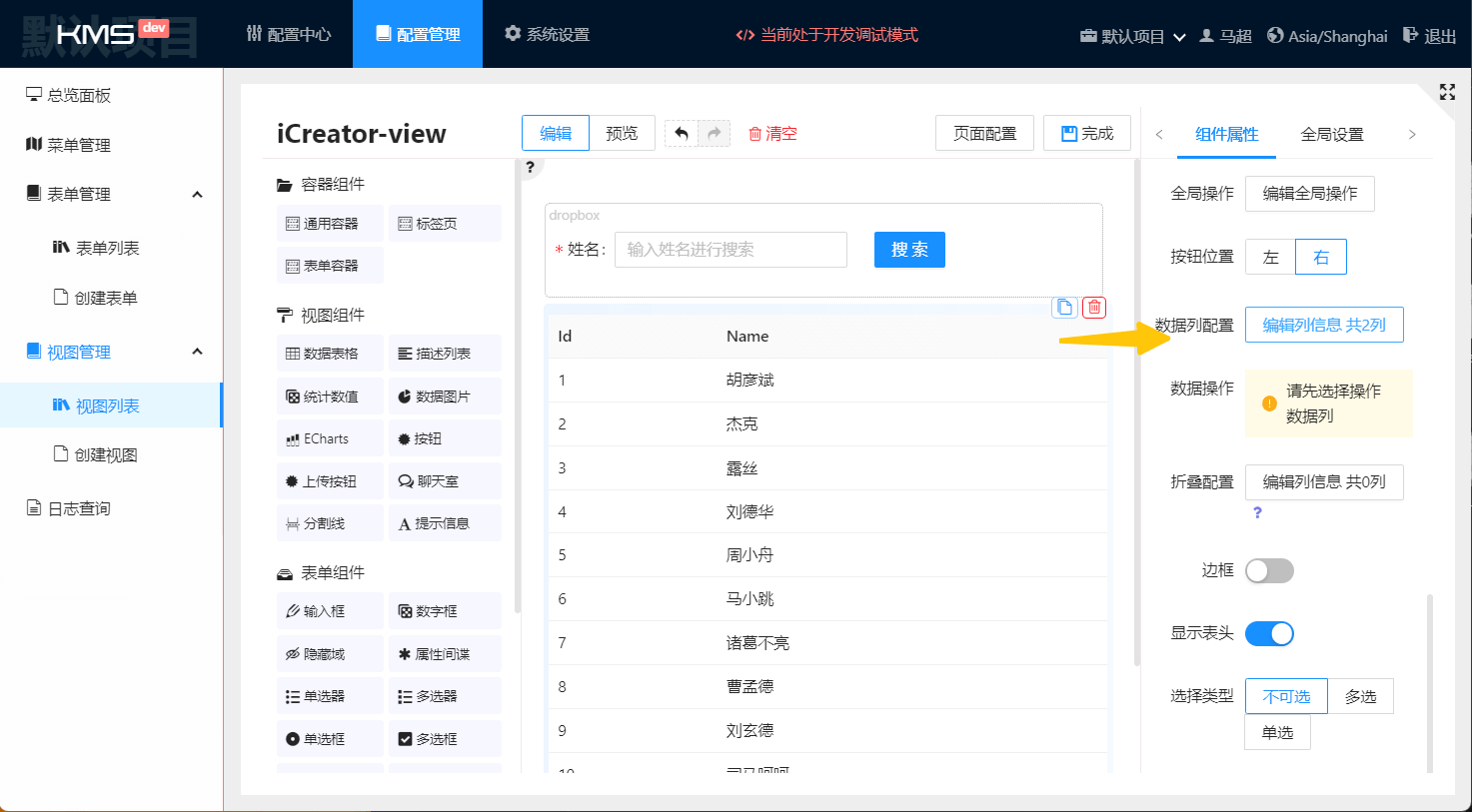
Task: Click the red trash delete icon
Action: (1094, 308)
